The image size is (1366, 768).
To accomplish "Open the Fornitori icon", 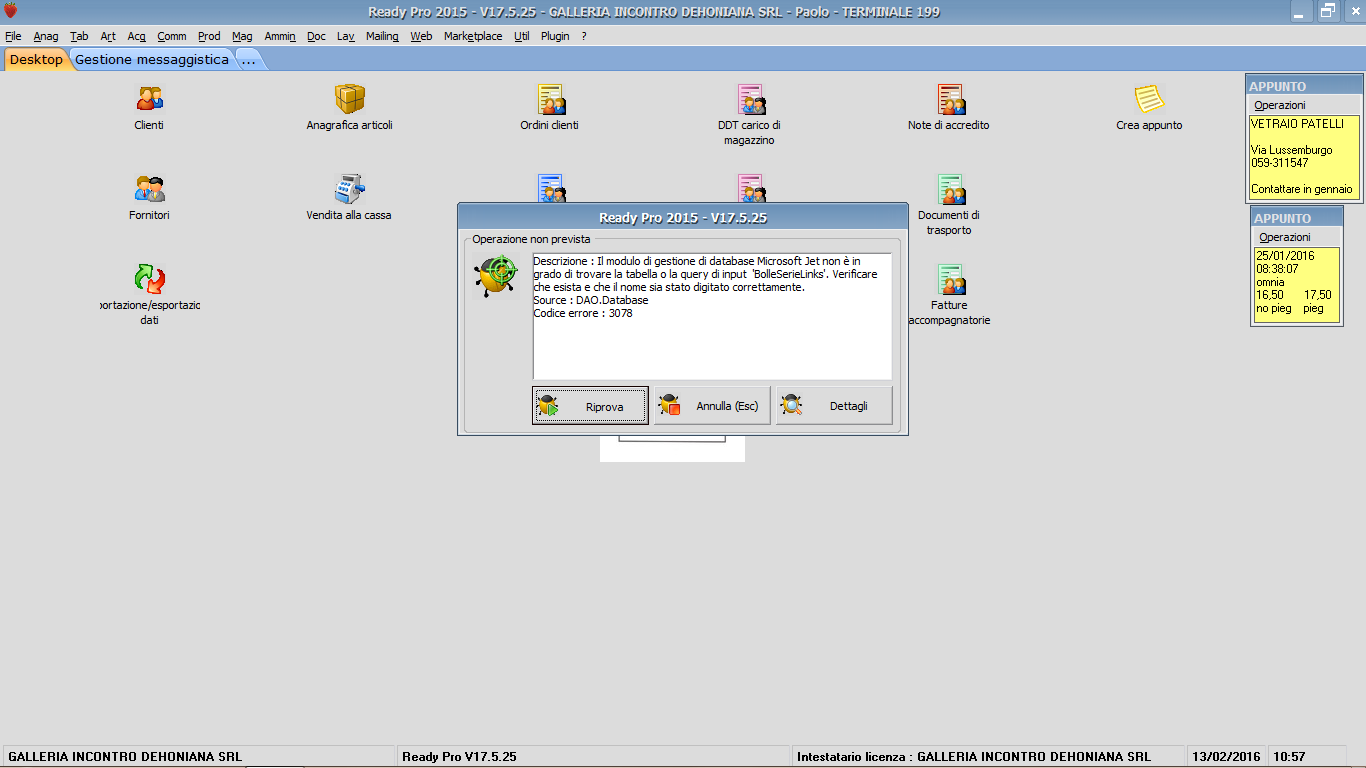I will click(149, 189).
